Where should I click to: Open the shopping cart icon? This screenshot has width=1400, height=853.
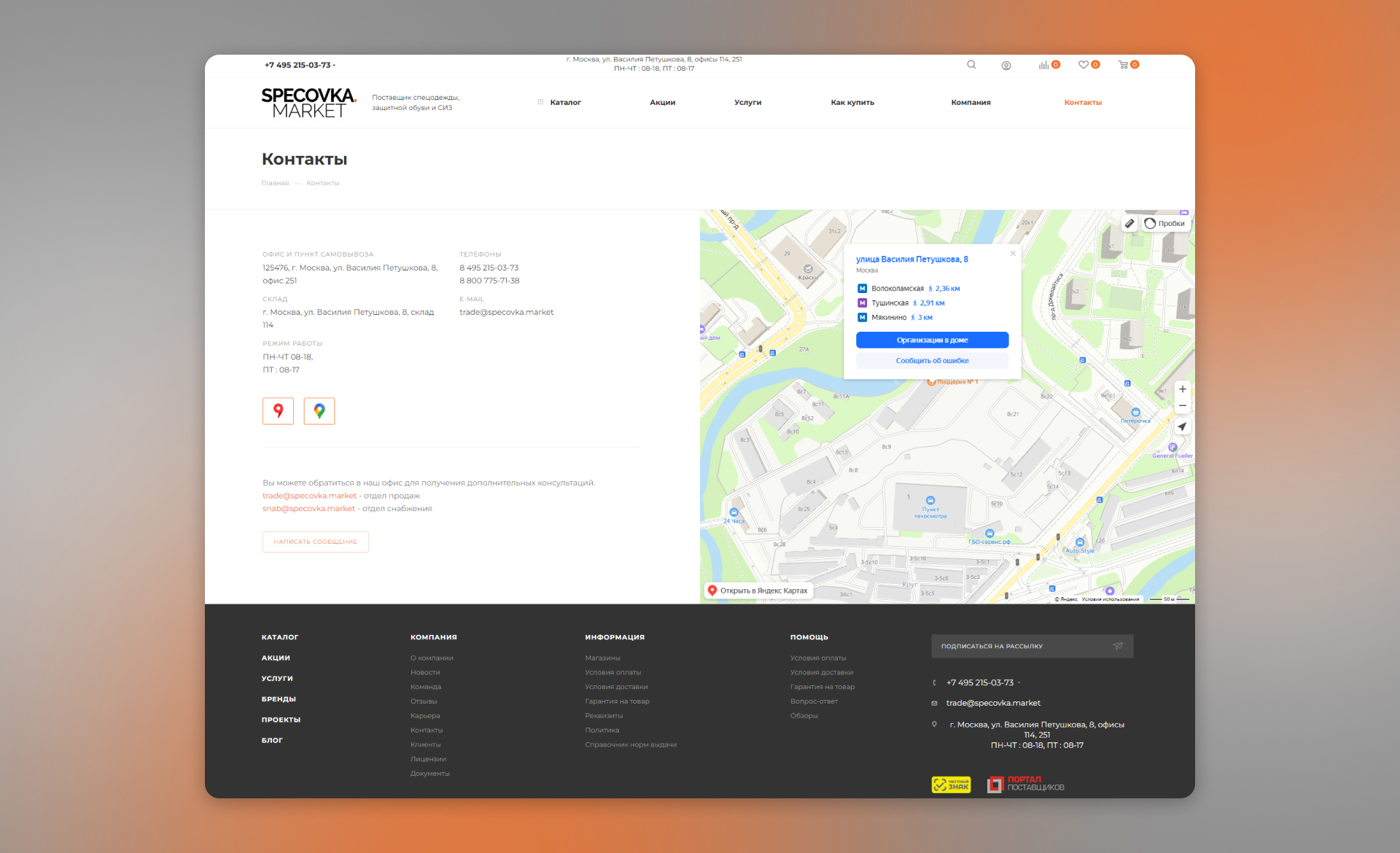[1123, 65]
